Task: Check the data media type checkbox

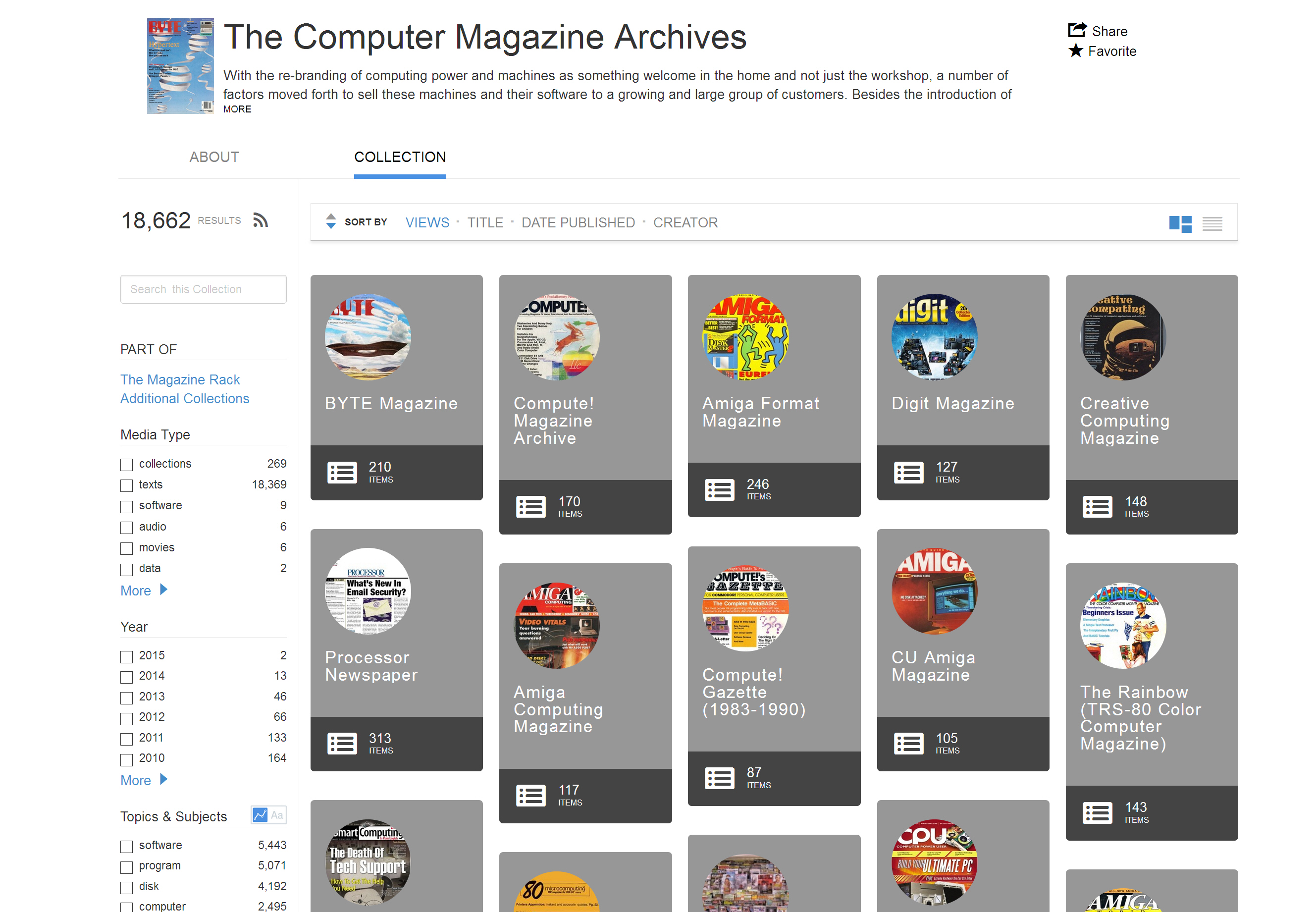Action: (126, 570)
